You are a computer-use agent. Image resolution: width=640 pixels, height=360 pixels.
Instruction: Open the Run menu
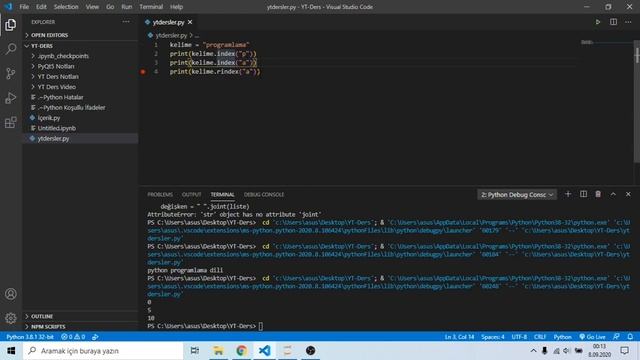(x=127, y=7)
